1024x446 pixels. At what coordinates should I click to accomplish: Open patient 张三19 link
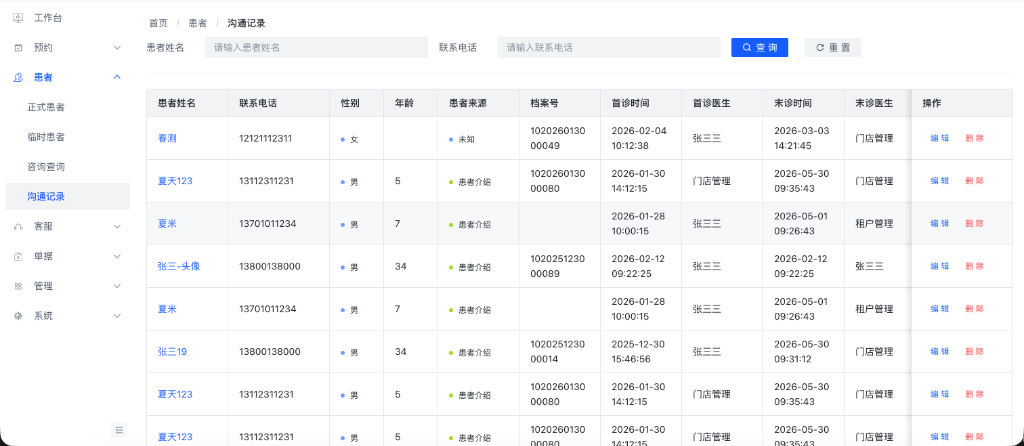pyautogui.click(x=172, y=352)
